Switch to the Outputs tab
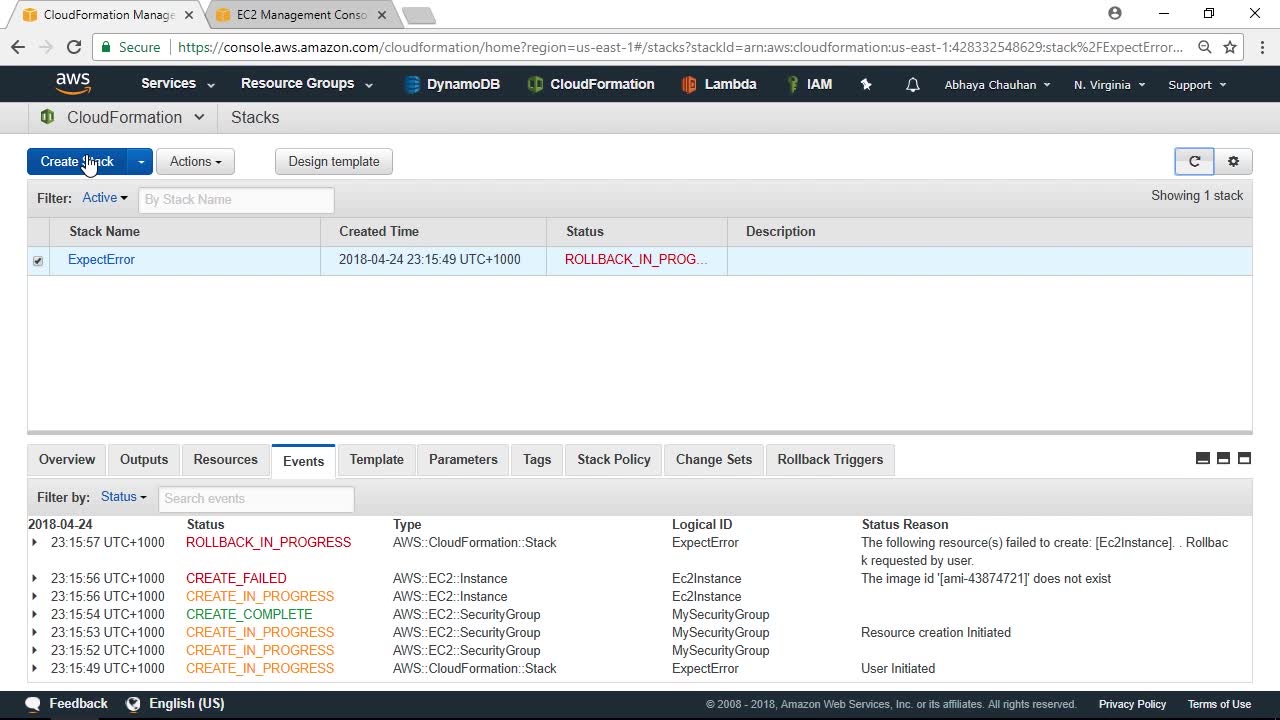Image resolution: width=1280 pixels, height=720 pixels. click(x=144, y=460)
